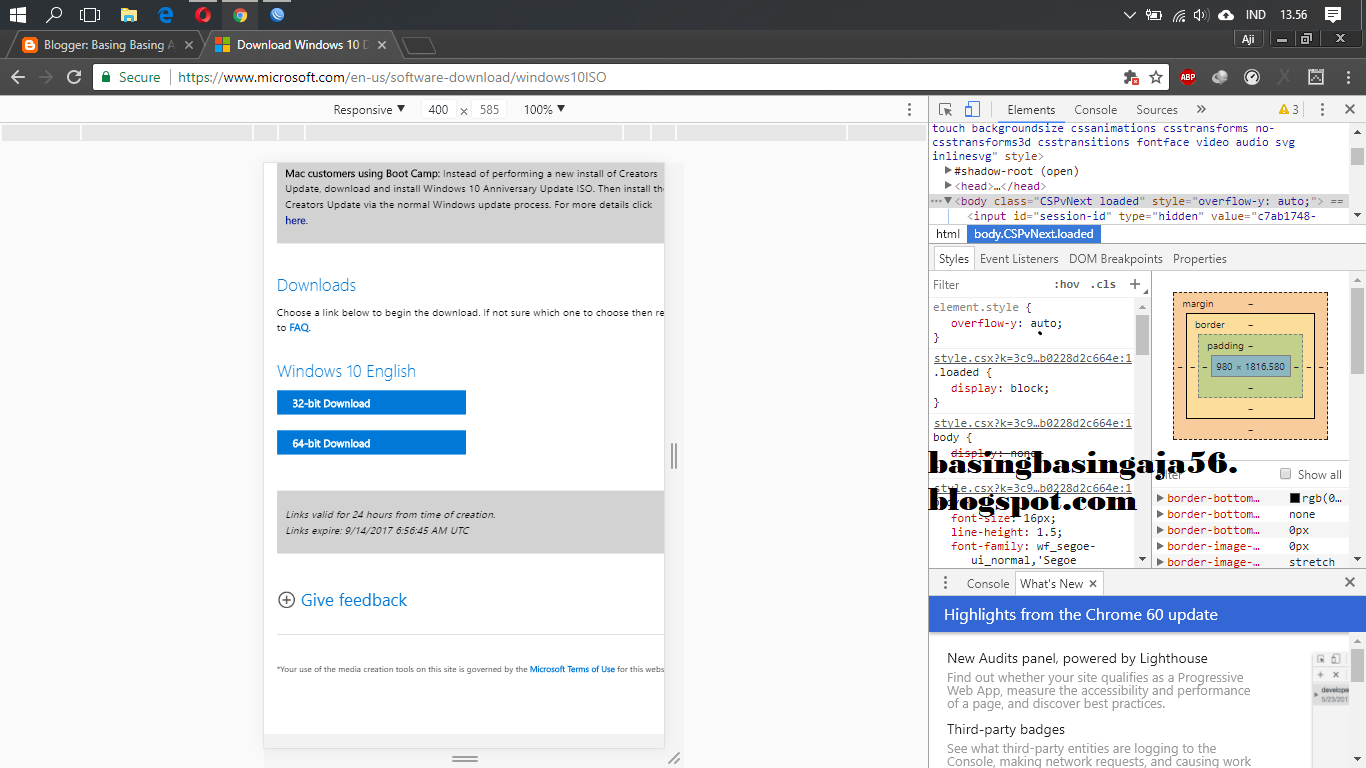
Task: Click the black border-bottom color swatch
Action: point(1294,498)
